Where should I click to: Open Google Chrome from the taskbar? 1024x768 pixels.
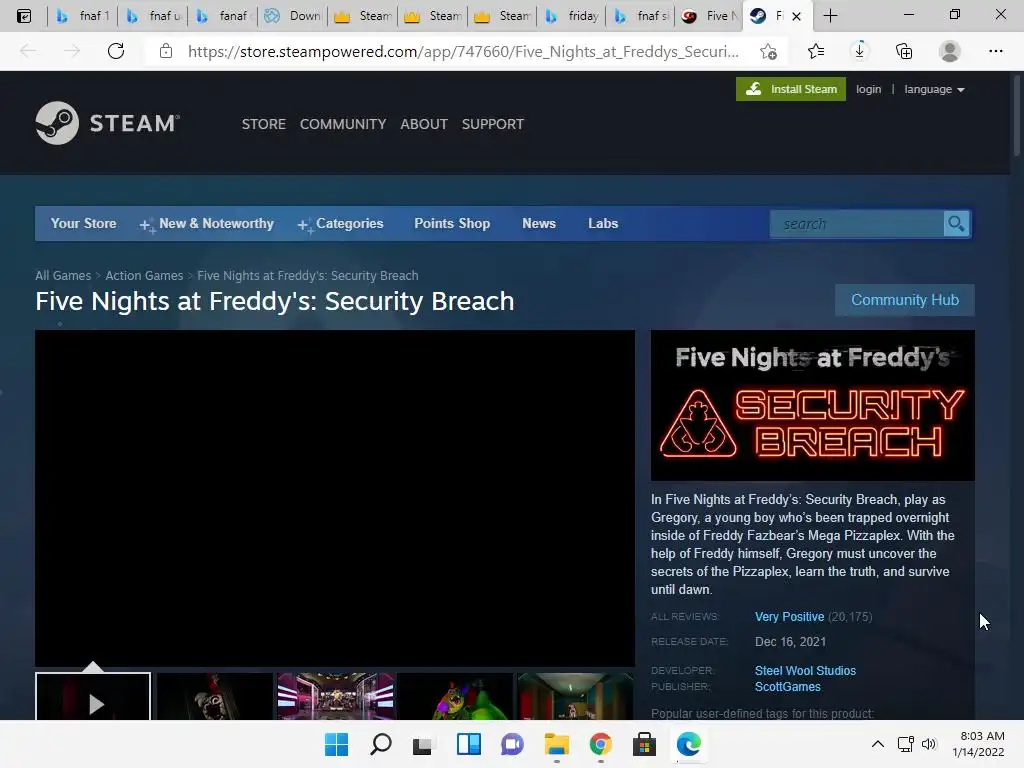click(600, 744)
